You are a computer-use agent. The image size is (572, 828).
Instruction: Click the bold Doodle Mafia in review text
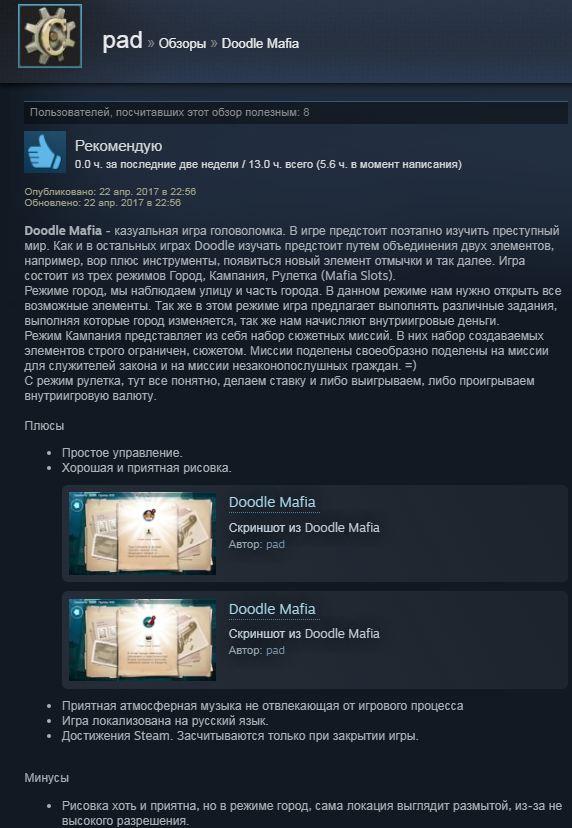coord(63,231)
